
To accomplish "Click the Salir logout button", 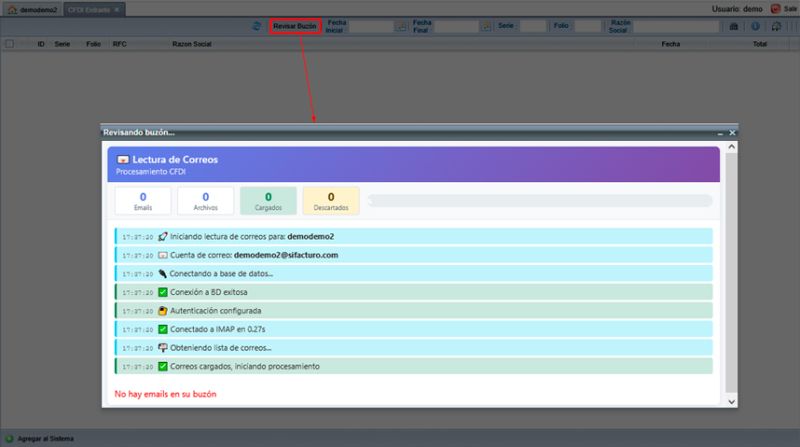I will (785, 9).
